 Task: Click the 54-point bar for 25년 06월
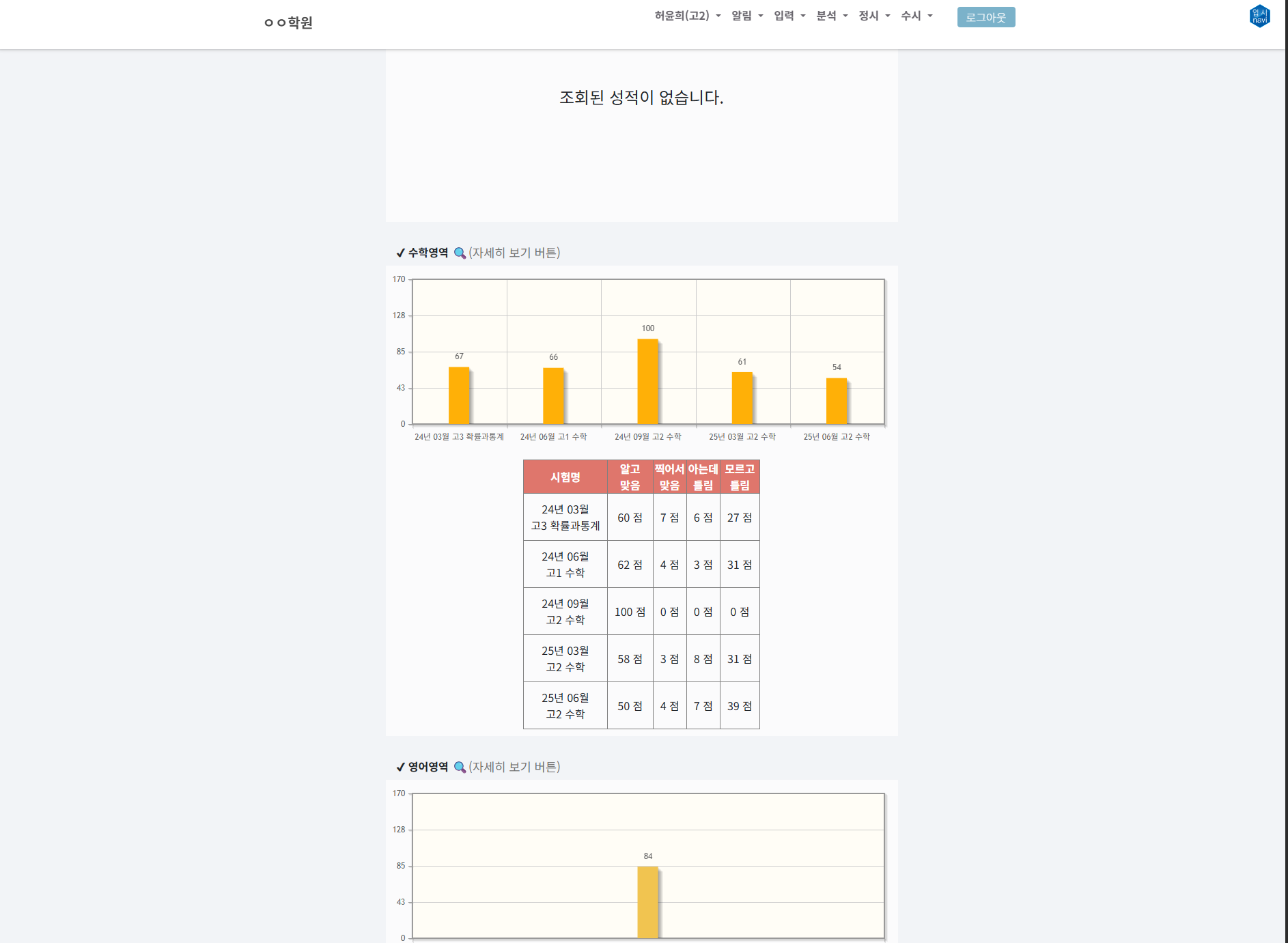click(836, 401)
